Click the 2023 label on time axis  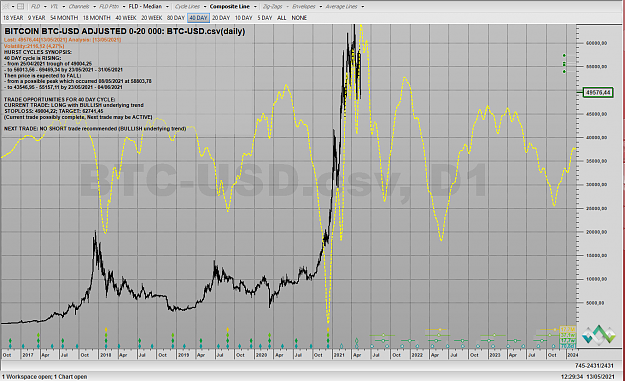(x=495, y=355)
